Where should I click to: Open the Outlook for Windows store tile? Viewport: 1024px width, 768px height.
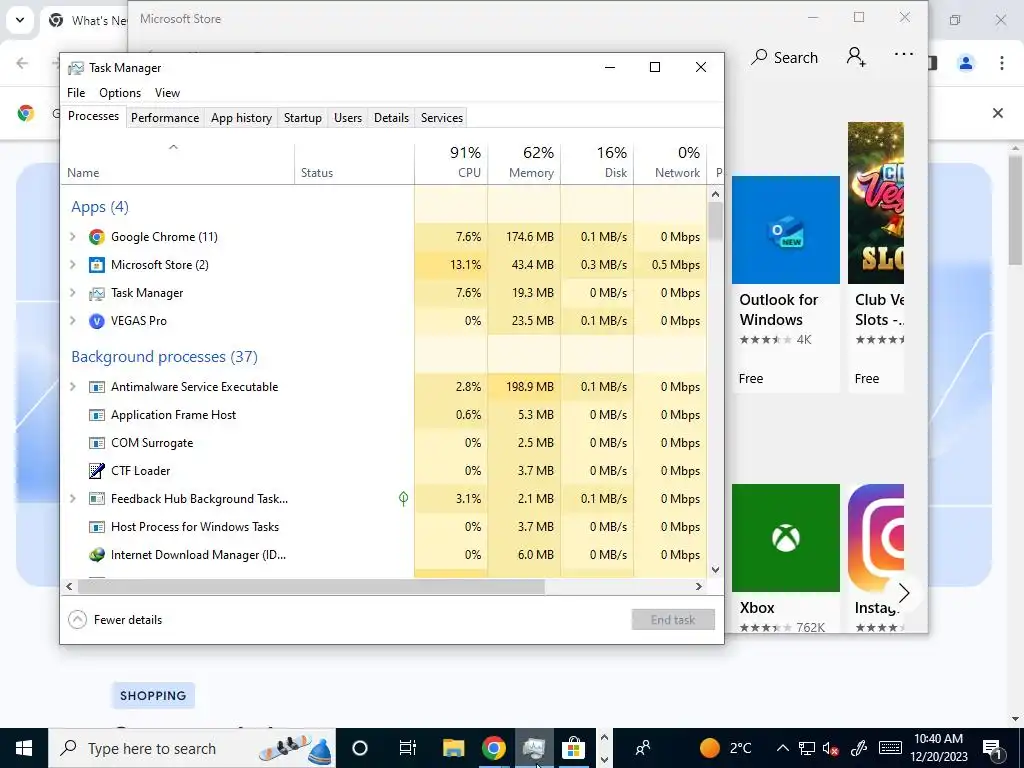coord(786,283)
